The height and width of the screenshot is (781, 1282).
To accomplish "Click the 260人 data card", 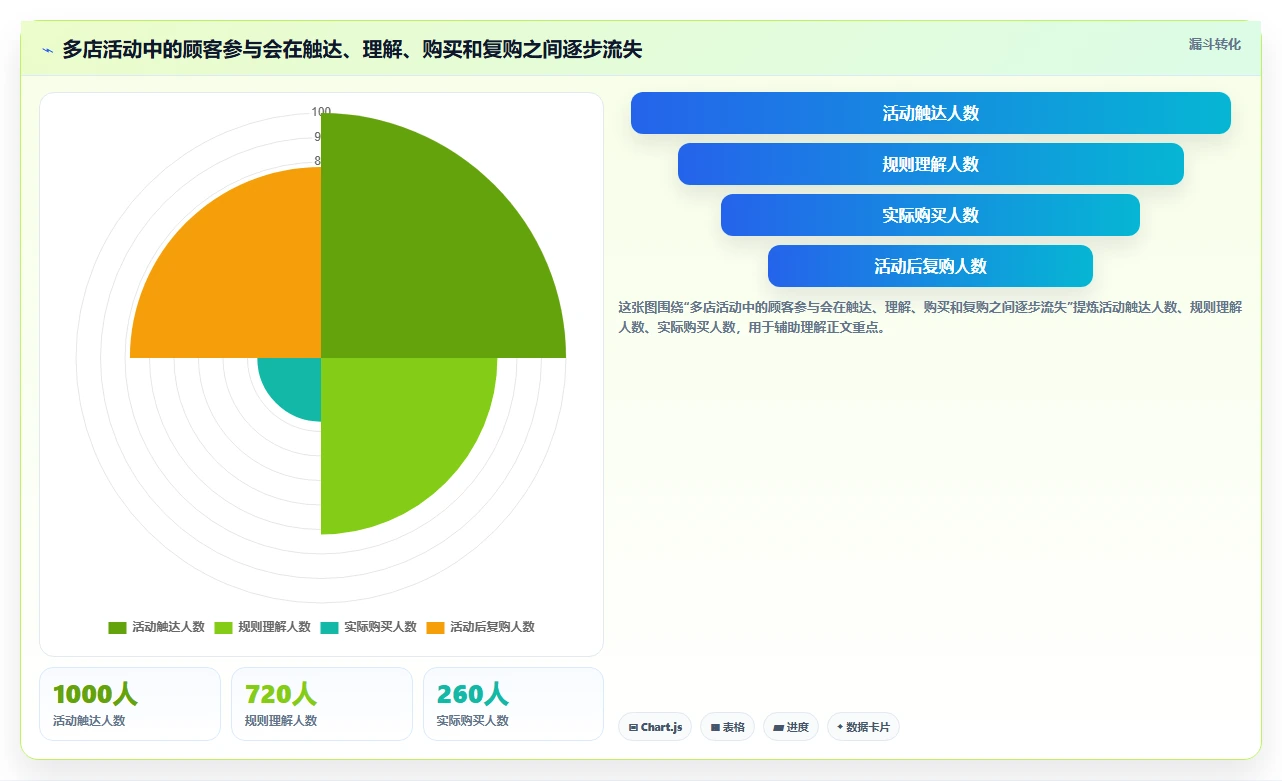I will point(514,704).
